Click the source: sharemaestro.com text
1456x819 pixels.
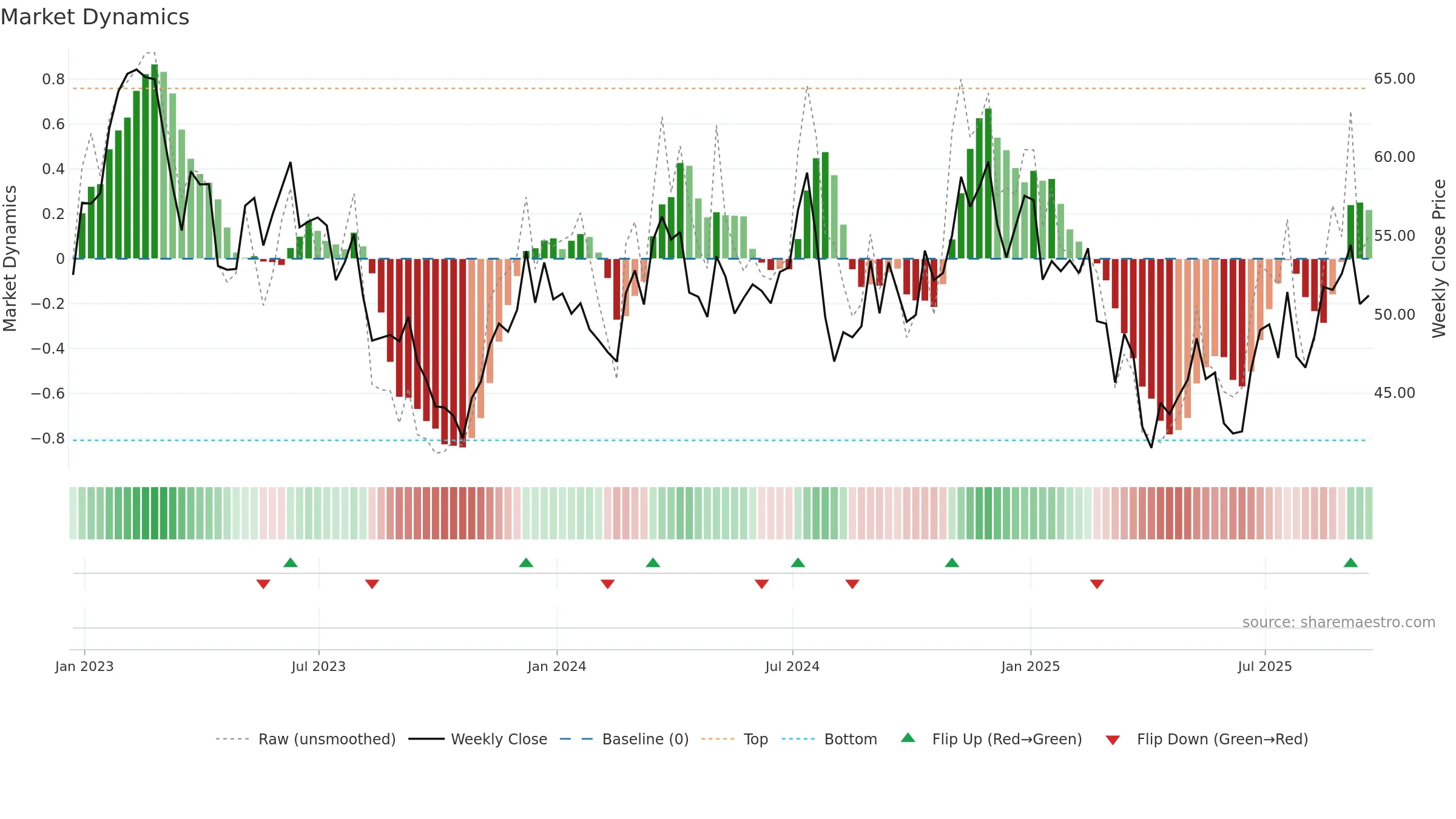[1339, 622]
